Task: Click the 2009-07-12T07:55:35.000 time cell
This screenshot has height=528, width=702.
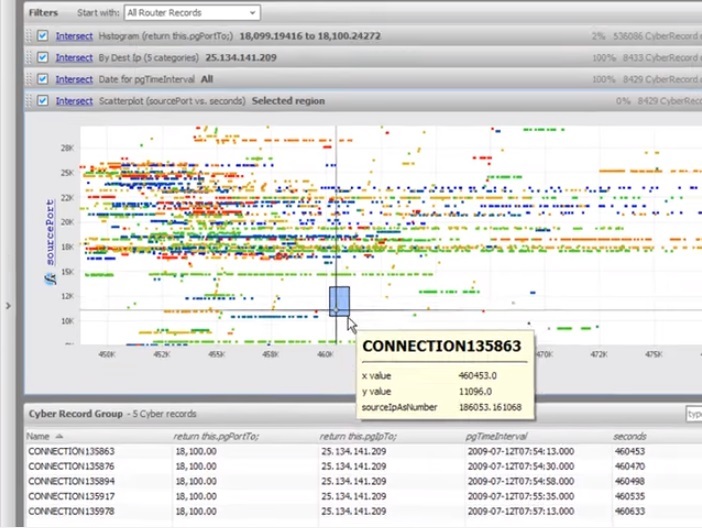Action: 521,496
